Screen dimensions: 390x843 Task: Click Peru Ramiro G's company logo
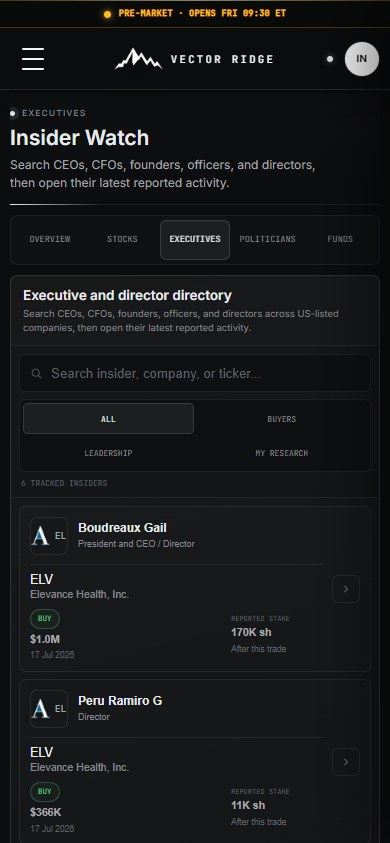49,709
